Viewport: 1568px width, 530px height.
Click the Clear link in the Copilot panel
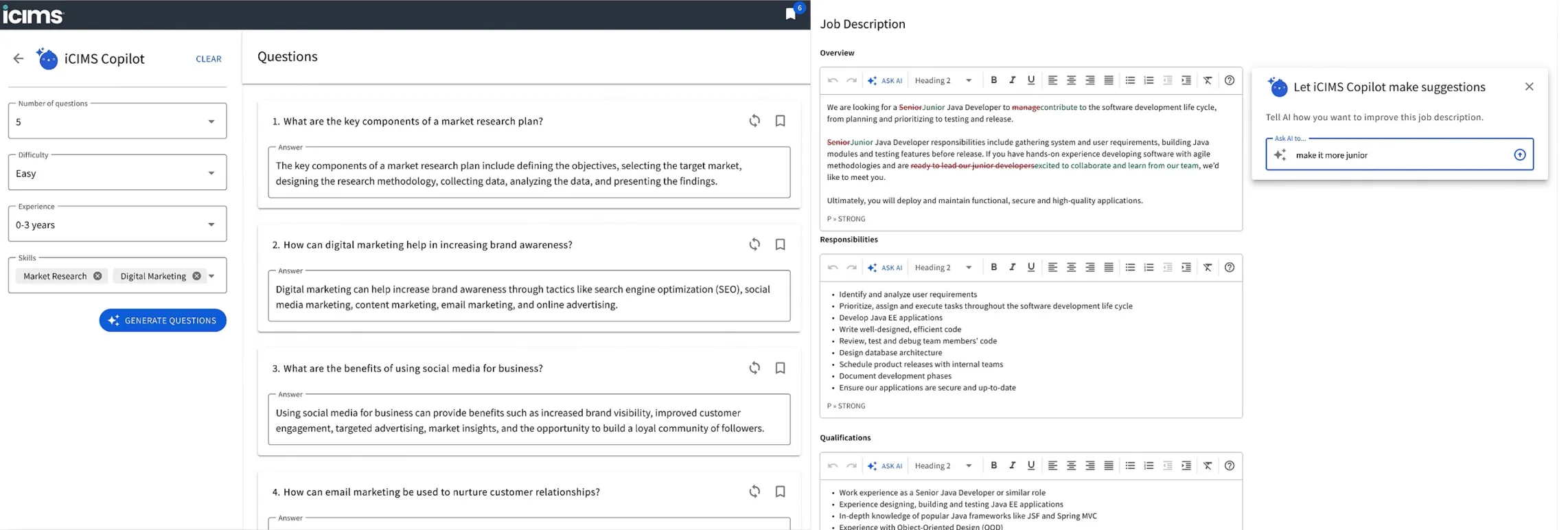click(x=210, y=59)
